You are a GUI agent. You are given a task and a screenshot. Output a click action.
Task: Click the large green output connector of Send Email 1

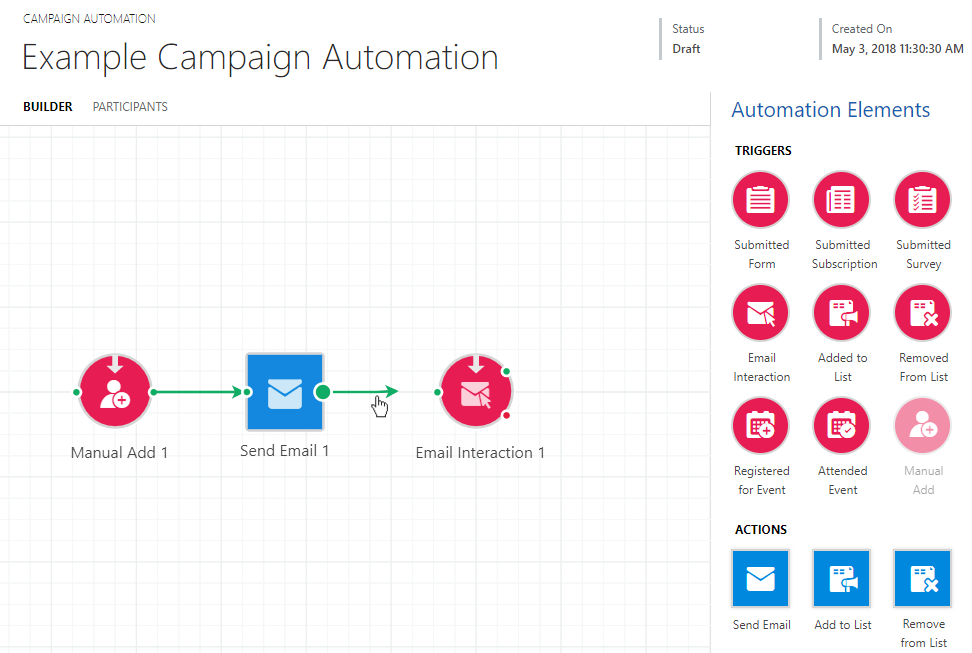[x=322, y=392]
